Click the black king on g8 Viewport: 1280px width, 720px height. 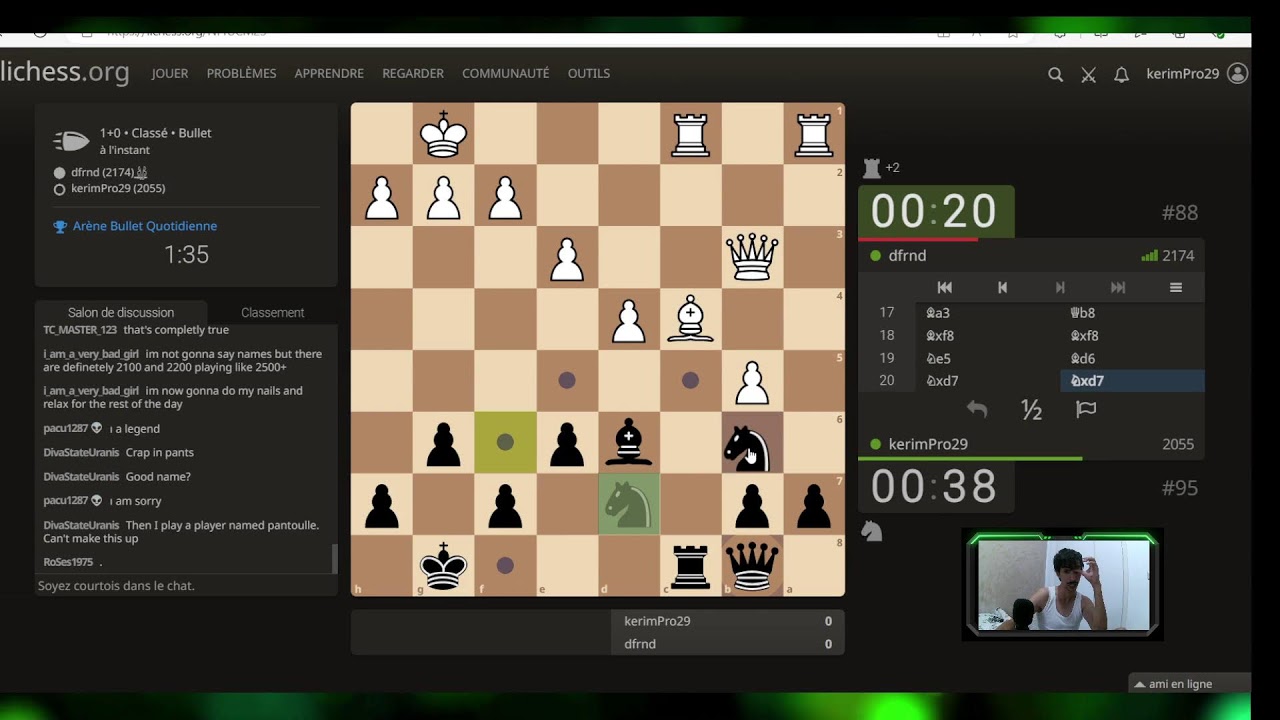point(443,566)
